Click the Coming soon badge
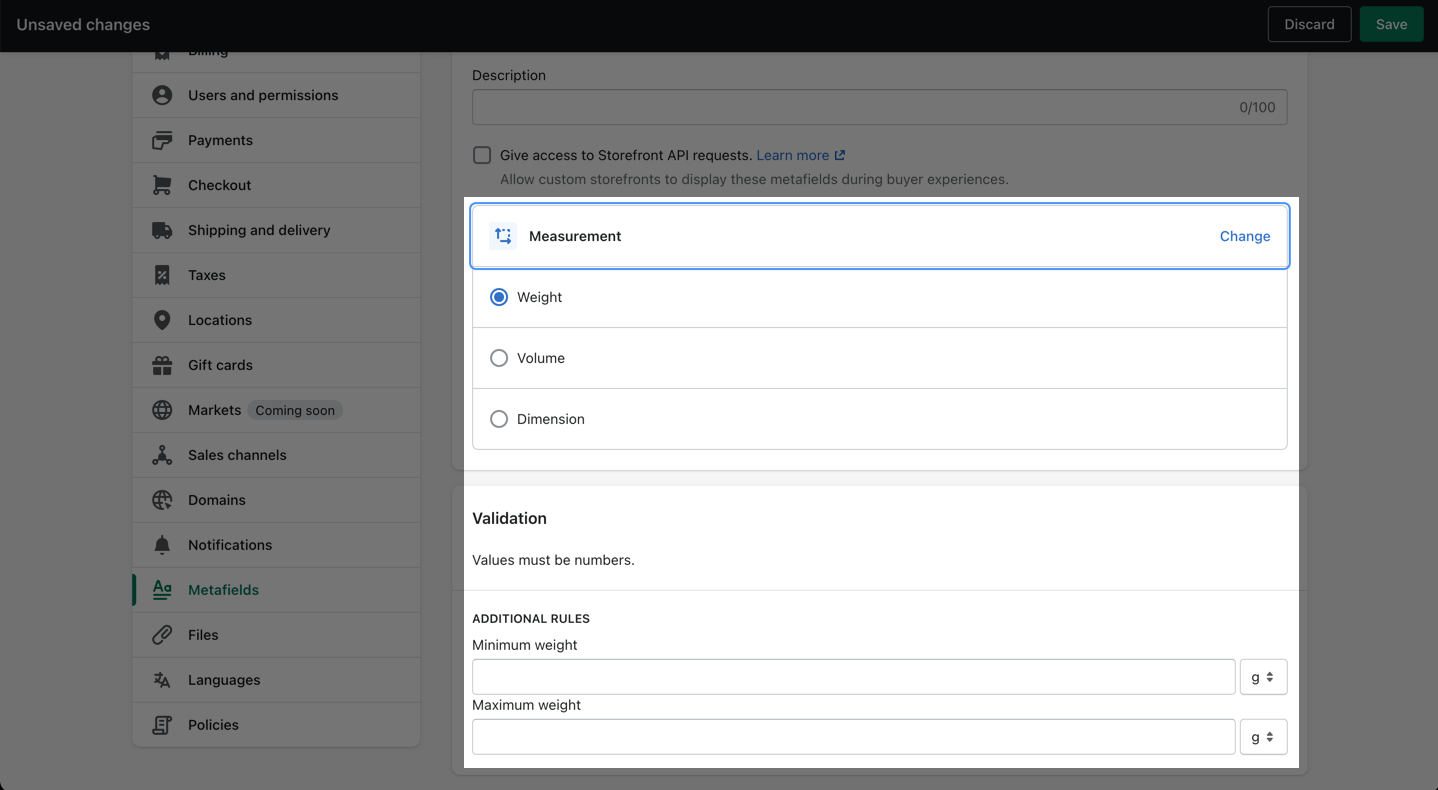Image resolution: width=1438 pixels, height=790 pixels. 295,410
